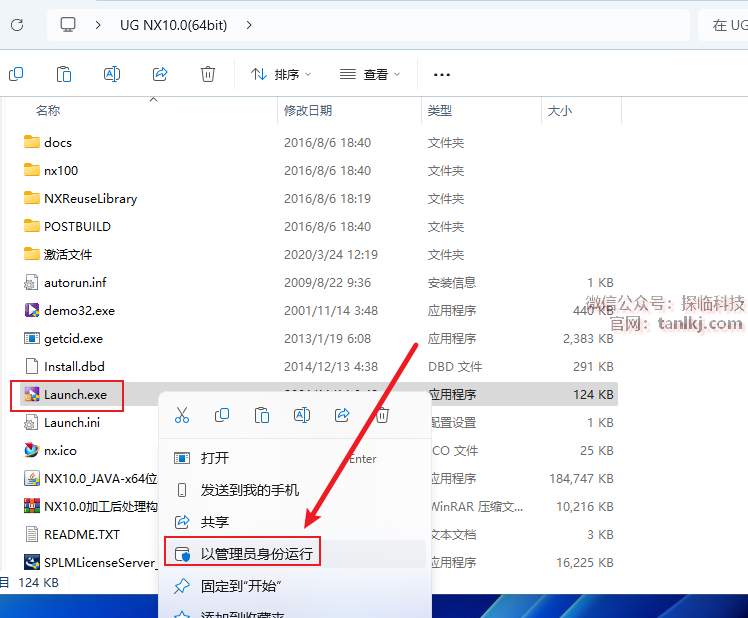Choose 共享 from the context menu
This screenshot has height=618, width=748.
point(295,522)
